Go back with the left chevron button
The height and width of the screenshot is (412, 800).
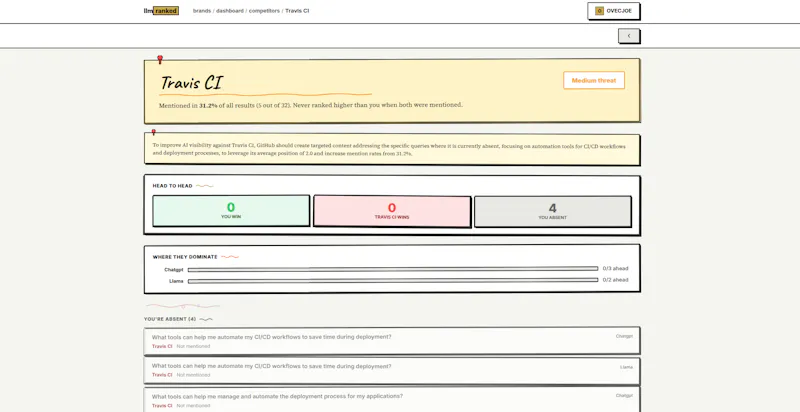click(x=629, y=36)
